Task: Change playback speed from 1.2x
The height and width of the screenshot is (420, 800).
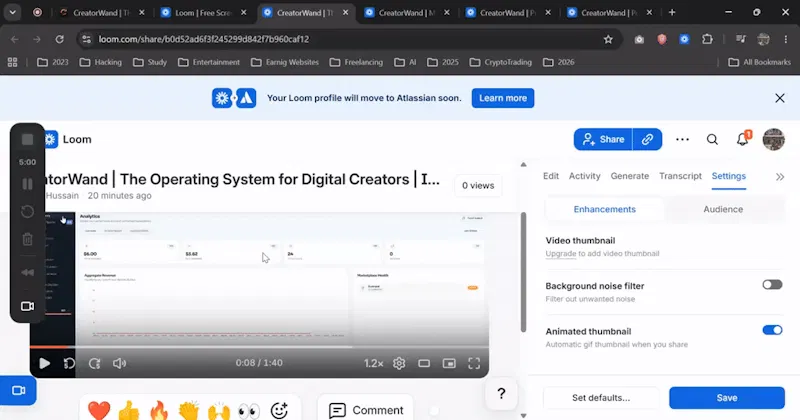Action: [373, 363]
